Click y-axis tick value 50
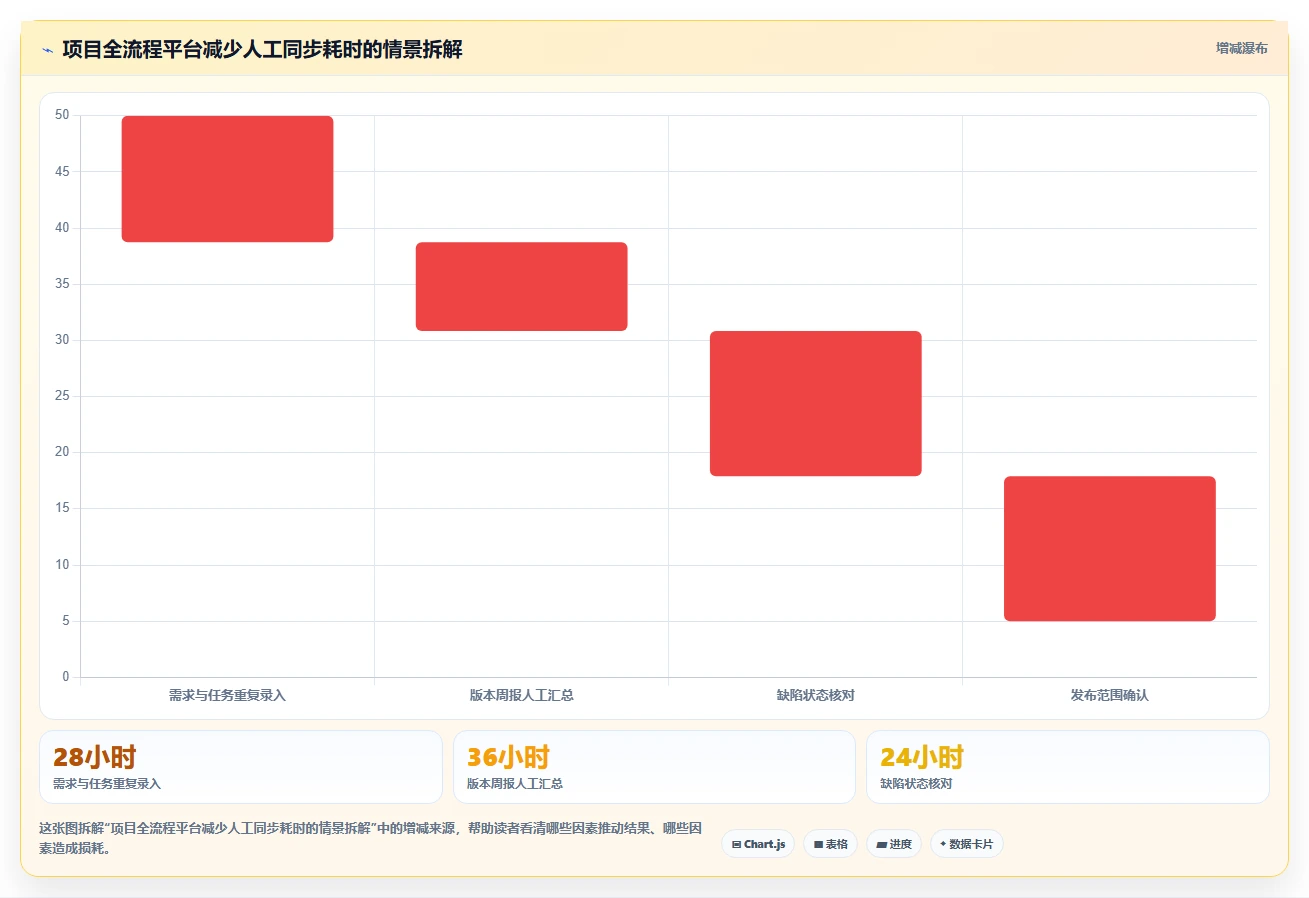Image resolution: width=1309 pixels, height=898 pixels. coord(63,115)
